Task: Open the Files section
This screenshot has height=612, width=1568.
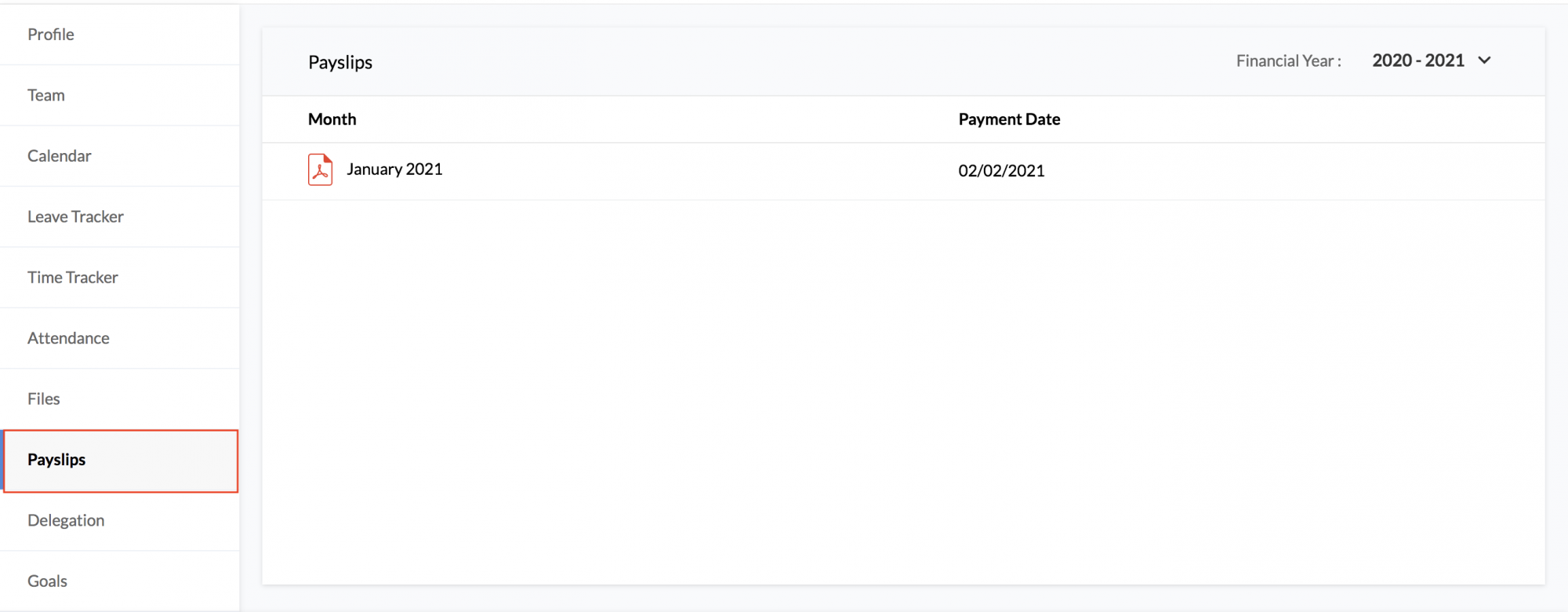Action: pyautogui.click(x=120, y=399)
